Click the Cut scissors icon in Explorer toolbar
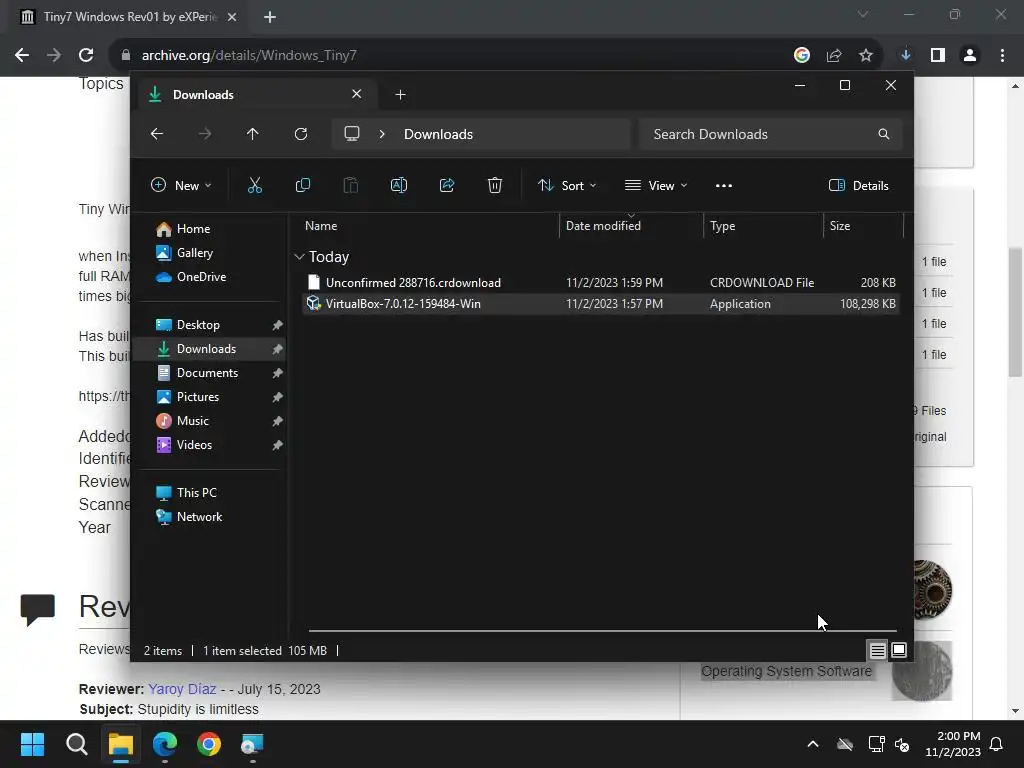 point(255,185)
